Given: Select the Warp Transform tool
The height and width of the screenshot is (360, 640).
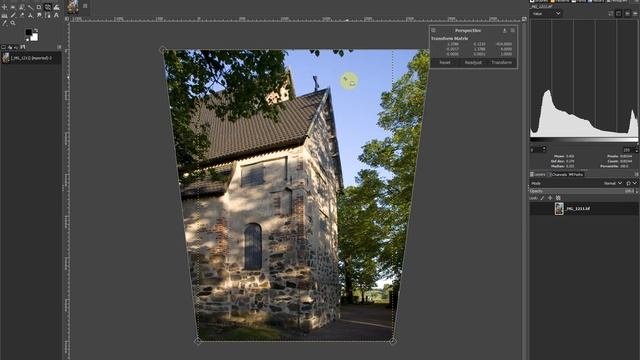Looking at the screenshot, I should (x=56, y=7).
